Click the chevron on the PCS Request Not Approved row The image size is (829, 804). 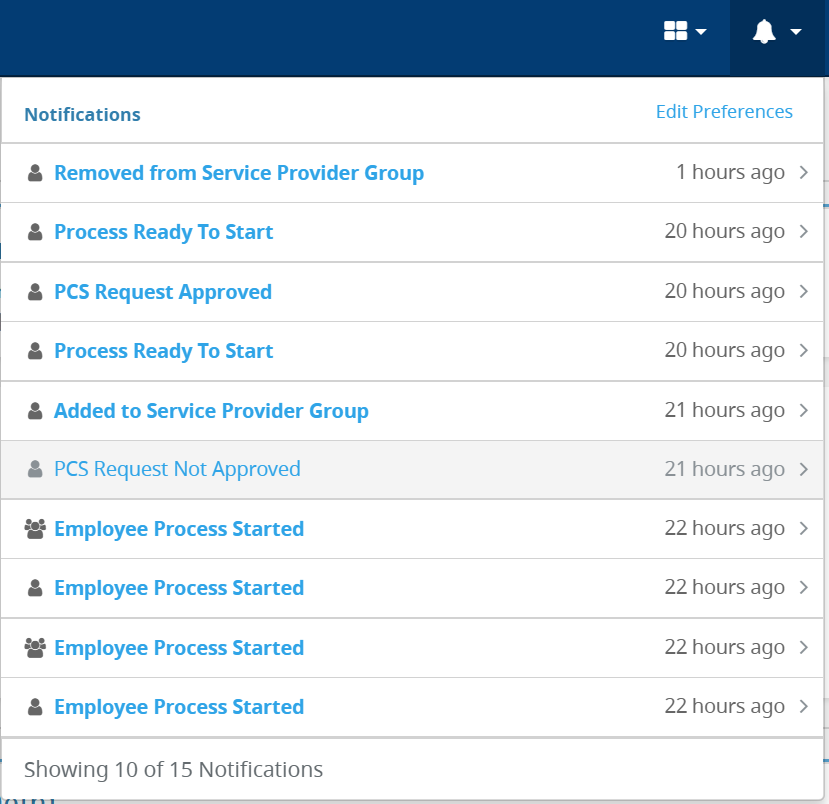click(x=804, y=469)
